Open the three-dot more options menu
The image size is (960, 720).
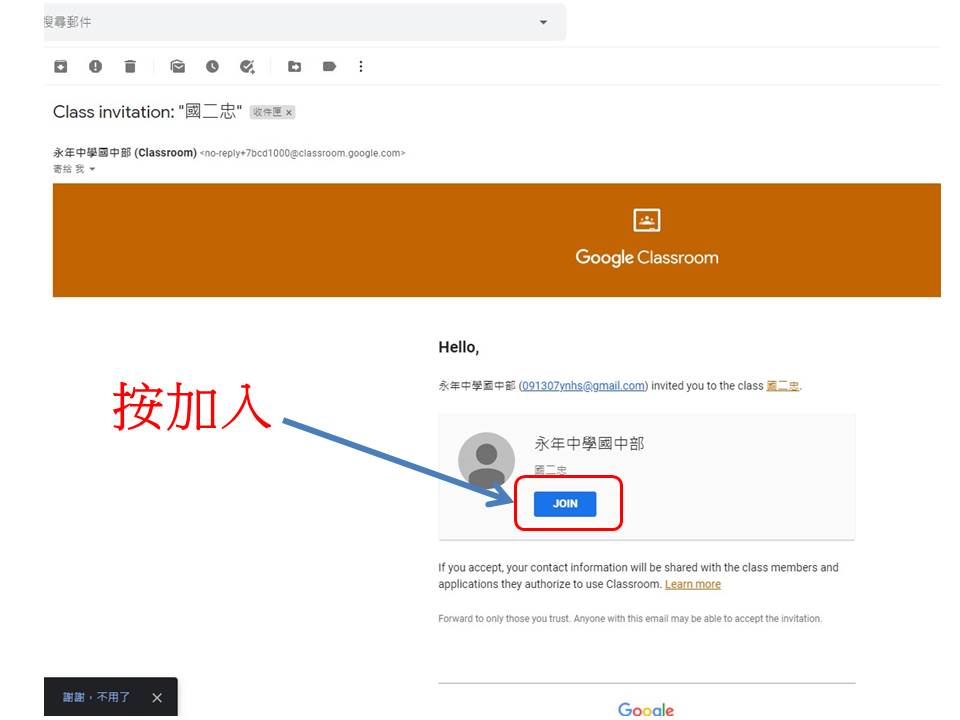pos(361,66)
